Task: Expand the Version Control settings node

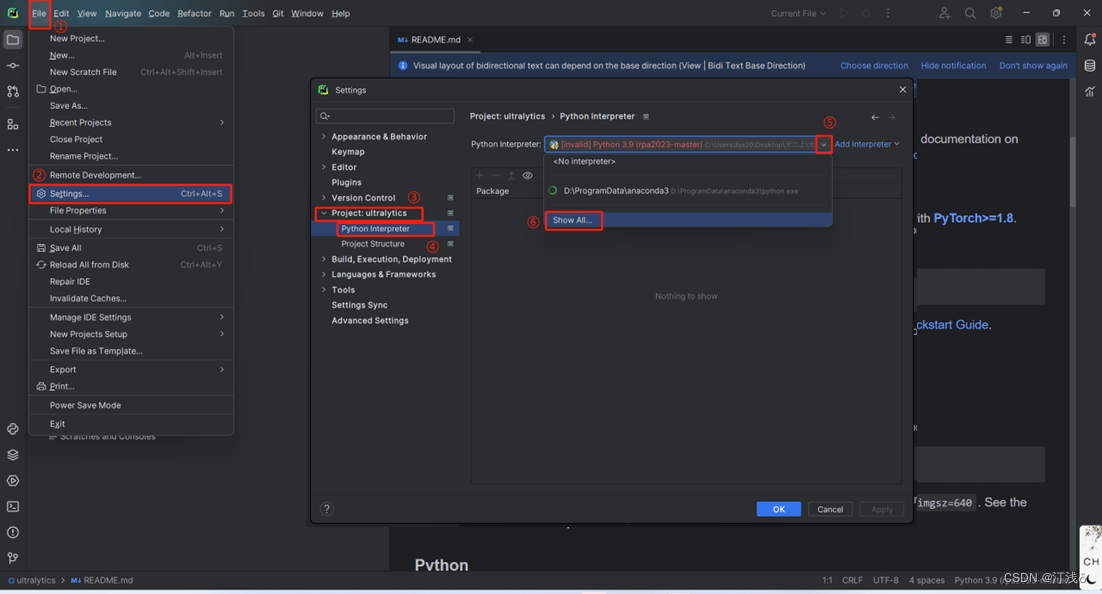Action: click(324, 198)
